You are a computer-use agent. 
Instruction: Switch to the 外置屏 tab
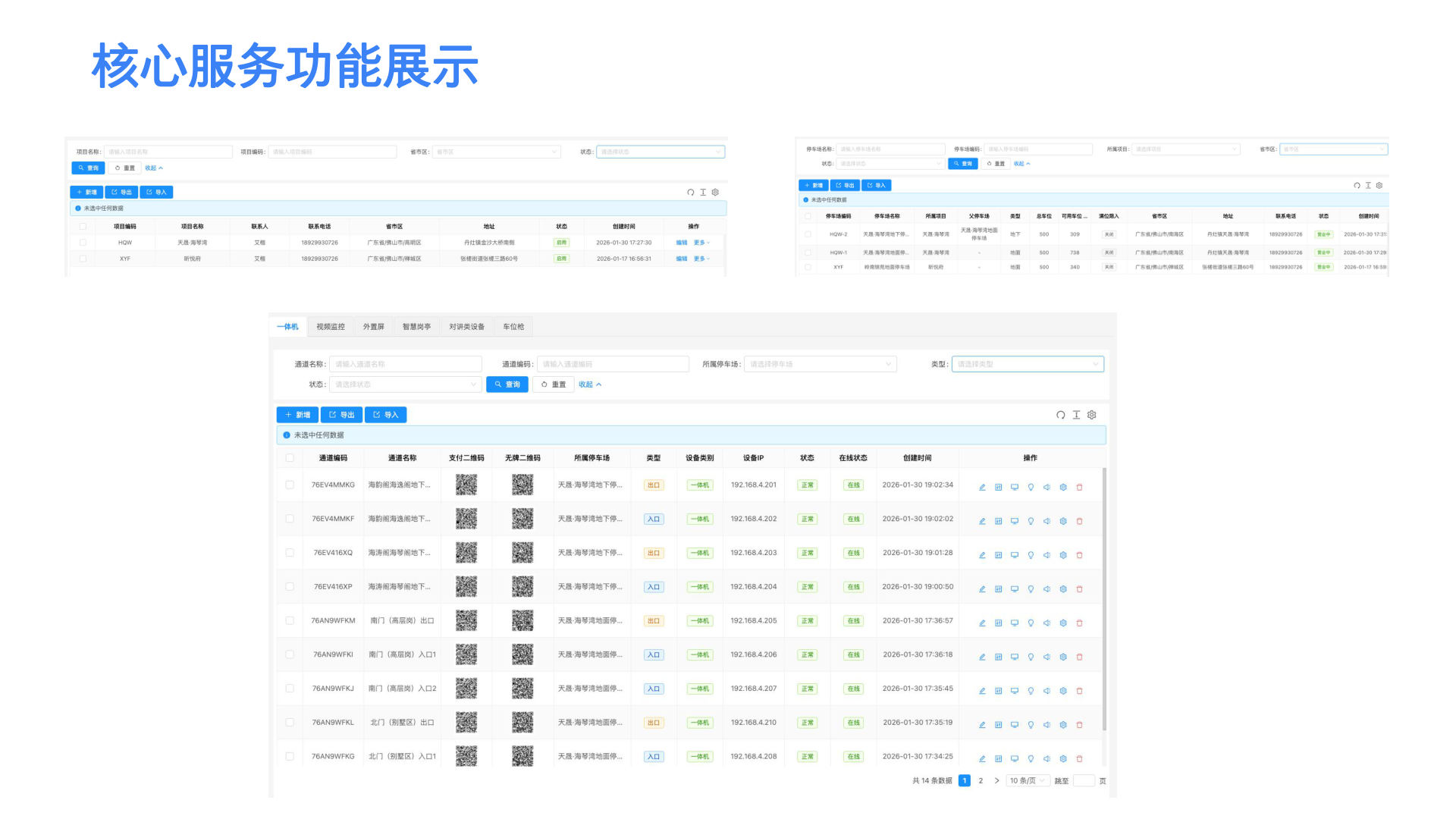point(374,327)
